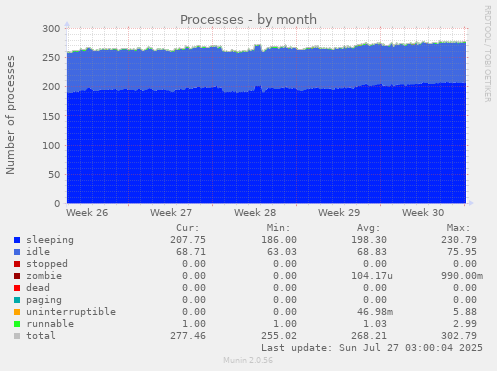Viewport: 497px width, 371px height.
Task: Click zombie average value 104.17u
Action: (x=372, y=276)
